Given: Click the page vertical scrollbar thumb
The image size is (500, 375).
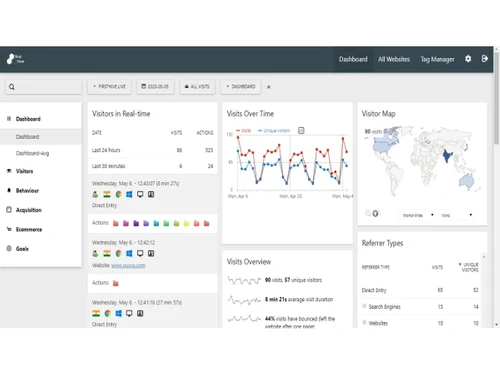Looking at the screenshot, I should pyautogui.click(x=497, y=98).
